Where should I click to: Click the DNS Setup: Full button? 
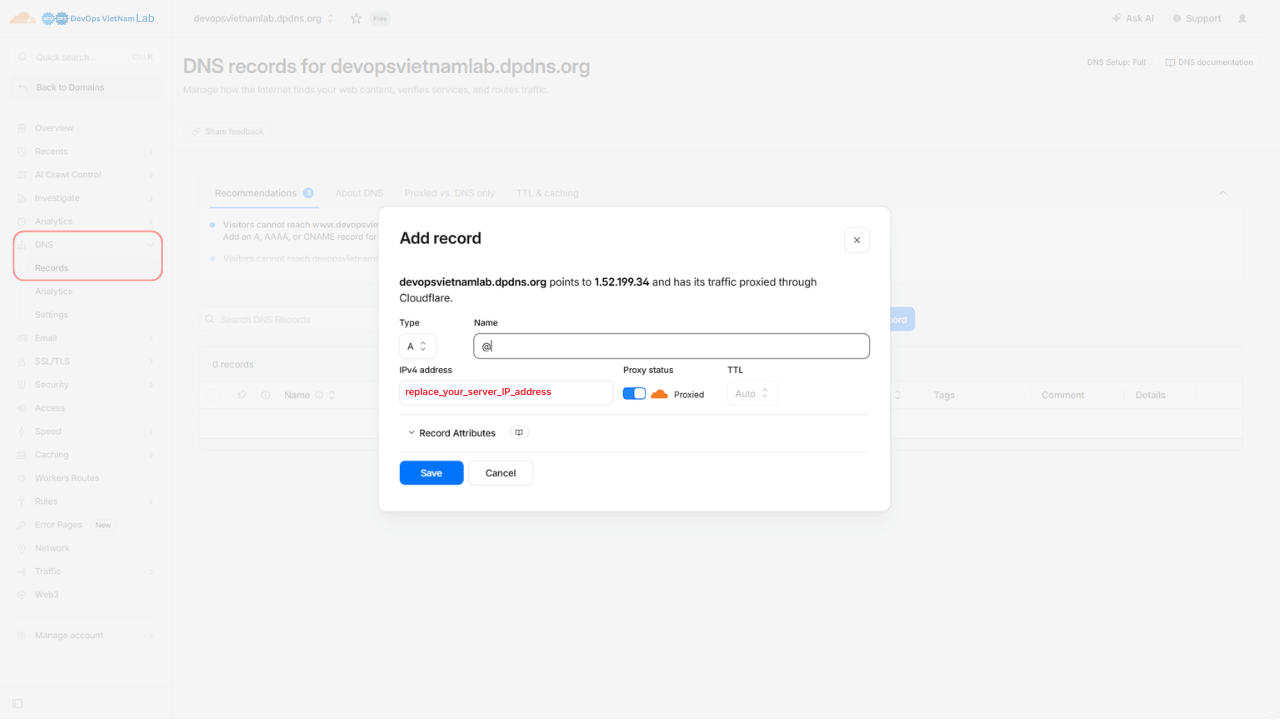[x=1116, y=62]
